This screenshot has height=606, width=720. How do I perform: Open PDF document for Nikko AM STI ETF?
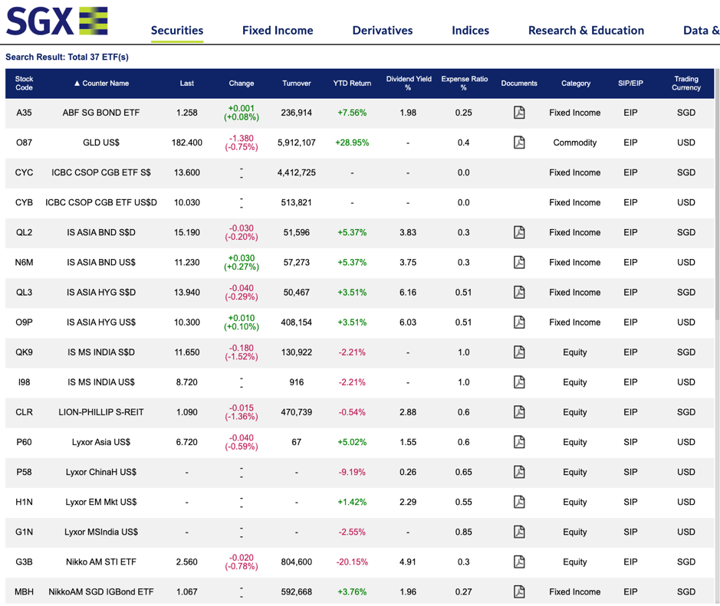519,562
